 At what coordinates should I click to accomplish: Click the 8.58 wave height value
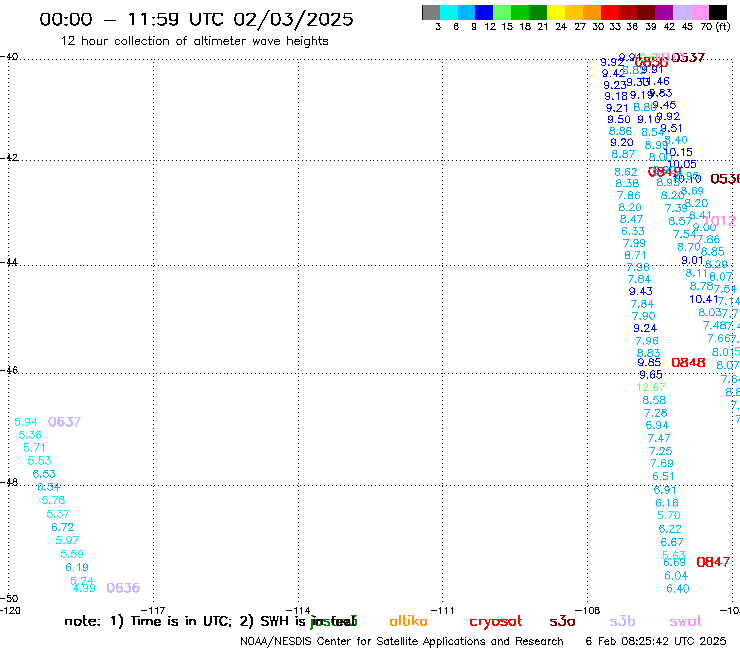click(654, 400)
